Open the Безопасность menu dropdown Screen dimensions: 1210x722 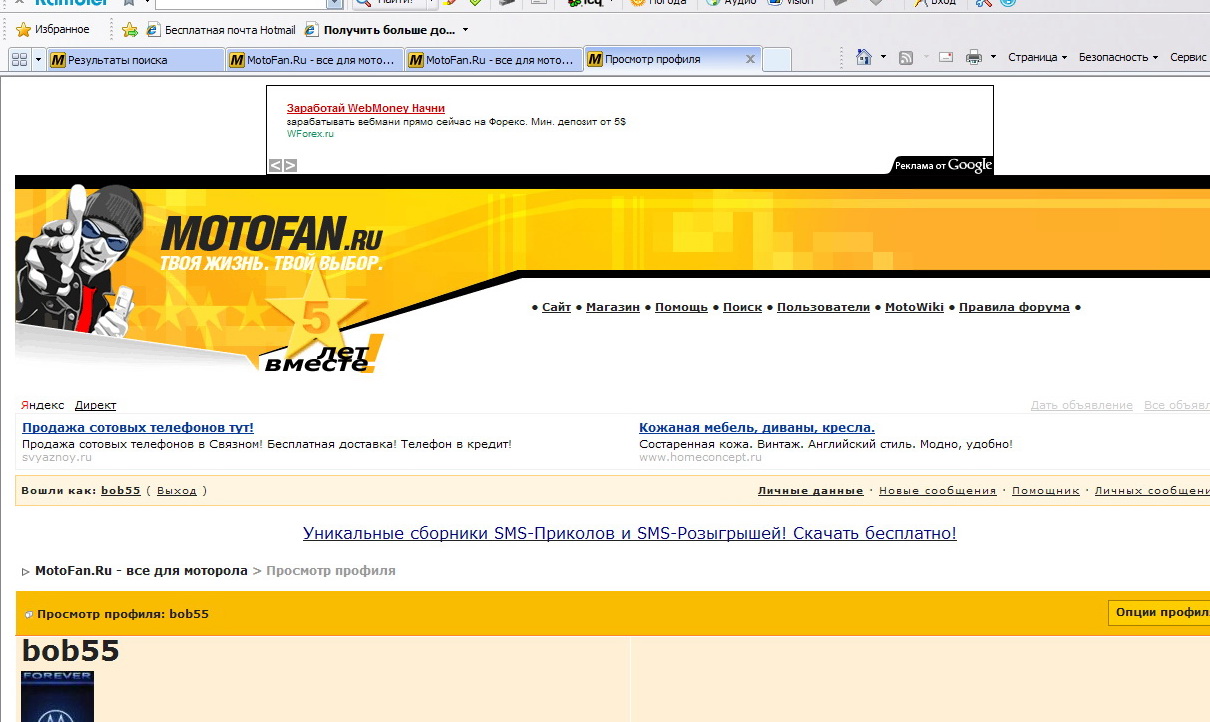pyautogui.click(x=1118, y=58)
